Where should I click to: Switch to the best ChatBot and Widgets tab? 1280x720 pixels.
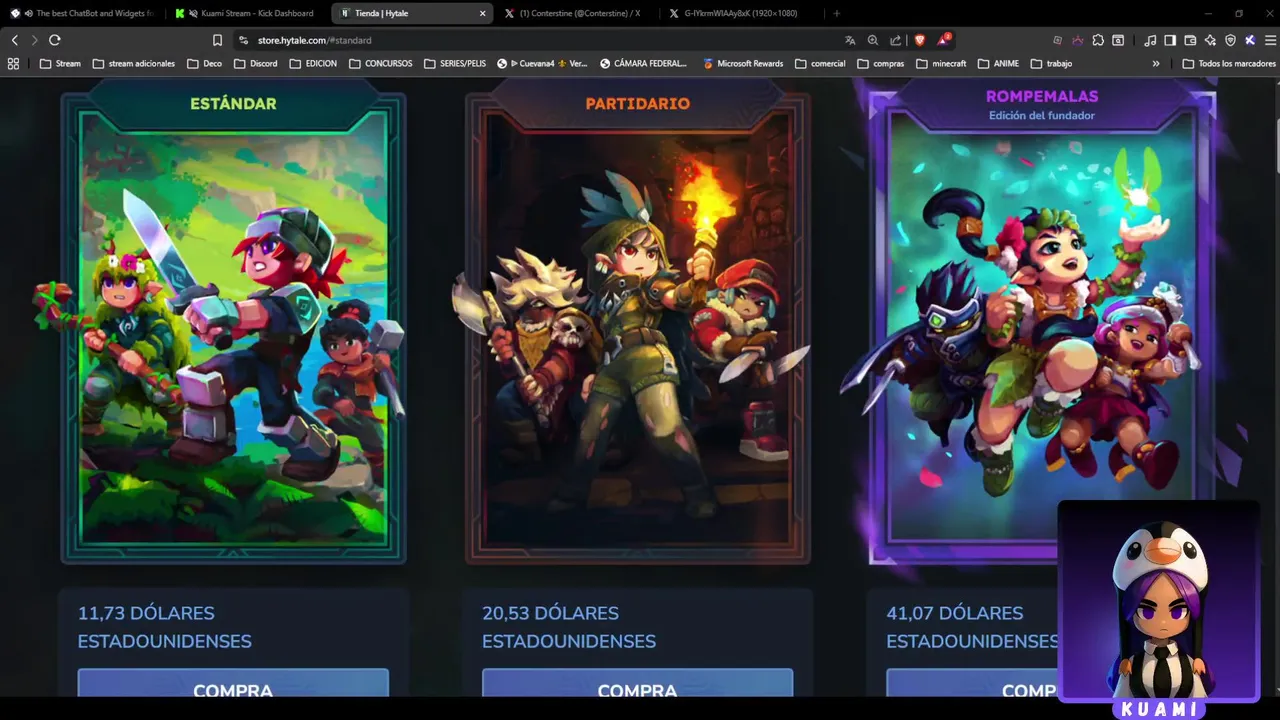point(83,13)
